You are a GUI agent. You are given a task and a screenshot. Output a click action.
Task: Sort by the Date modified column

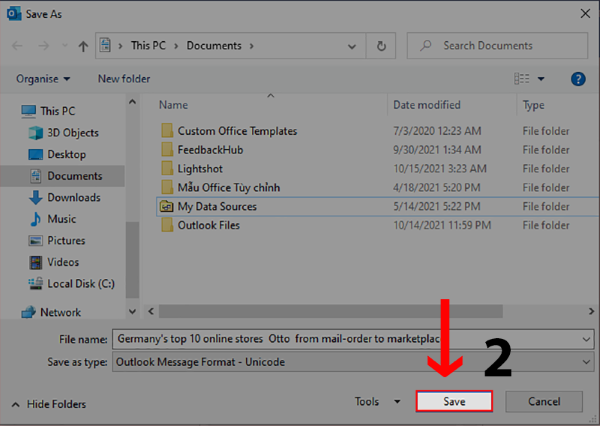coord(426,105)
